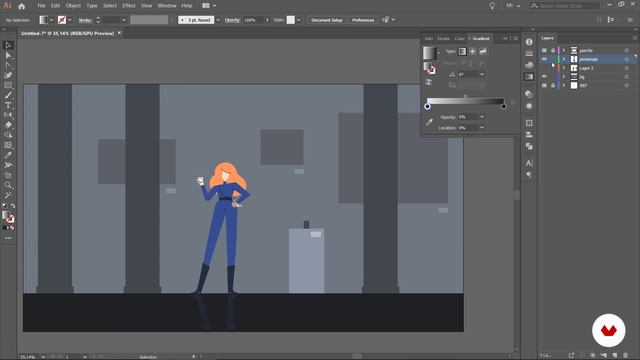Toggle lock on the parche layer

coord(553,50)
